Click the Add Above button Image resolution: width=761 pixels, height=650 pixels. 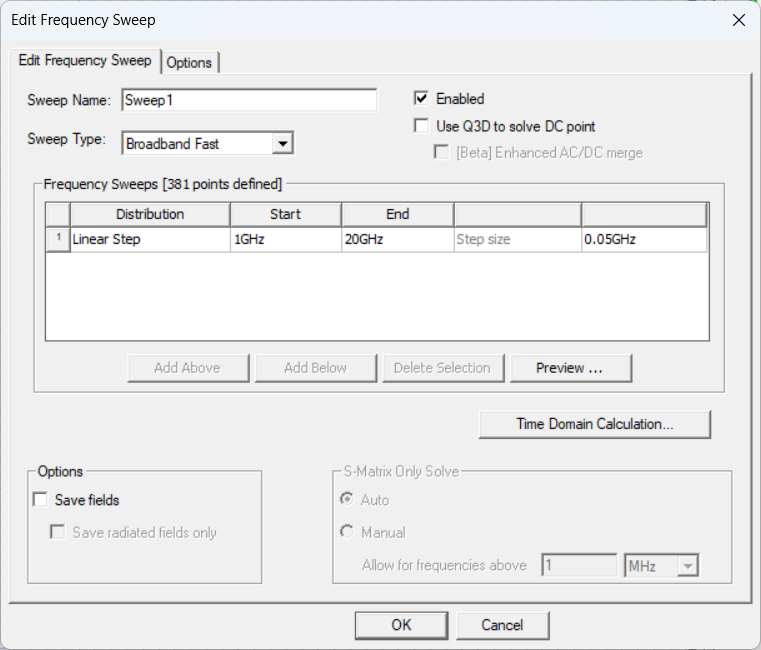(188, 368)
